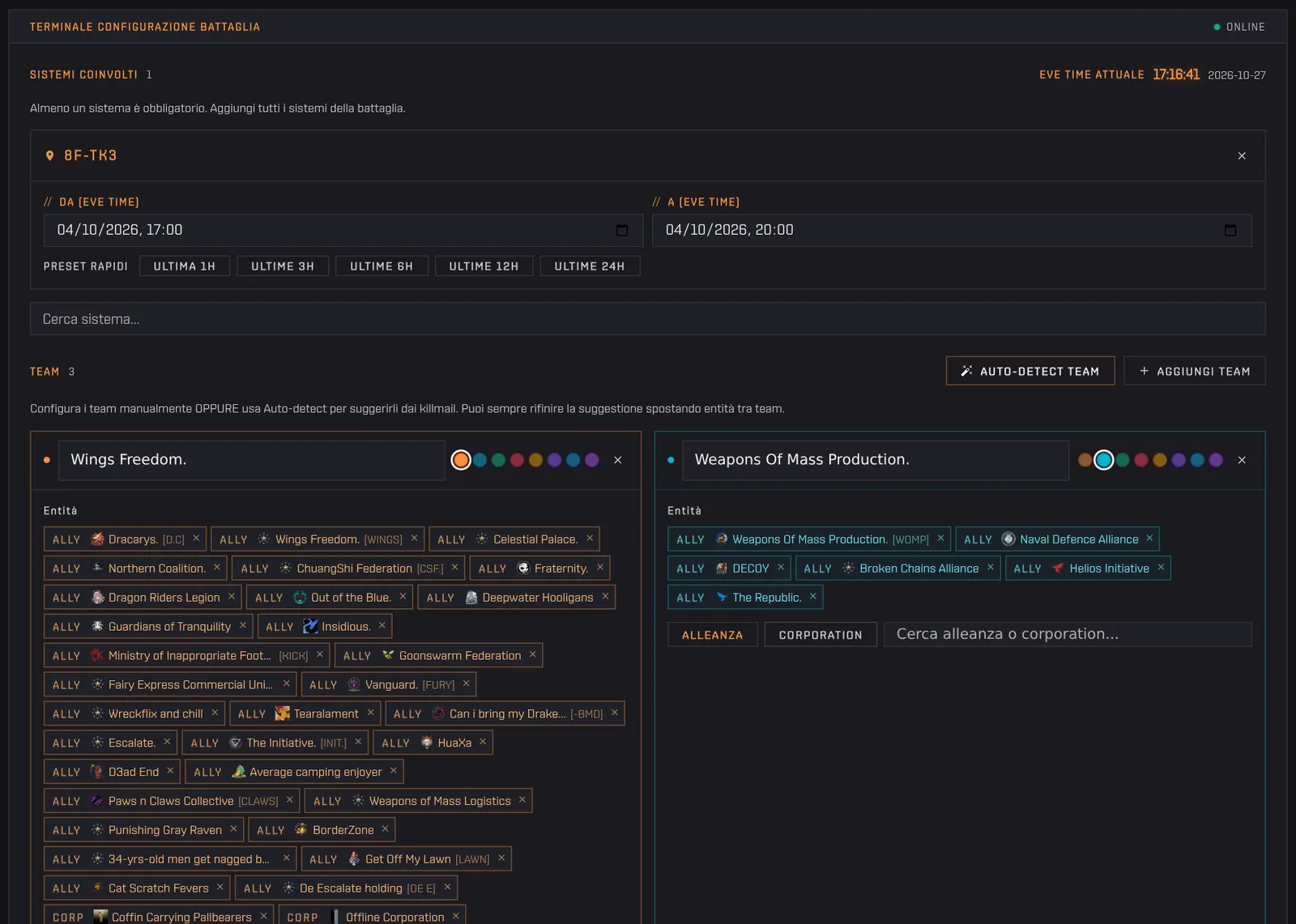Choose the amber swatch for Wings Freedom team
The height and width of the screenshot is (924, 1296).
coord(536,460)
